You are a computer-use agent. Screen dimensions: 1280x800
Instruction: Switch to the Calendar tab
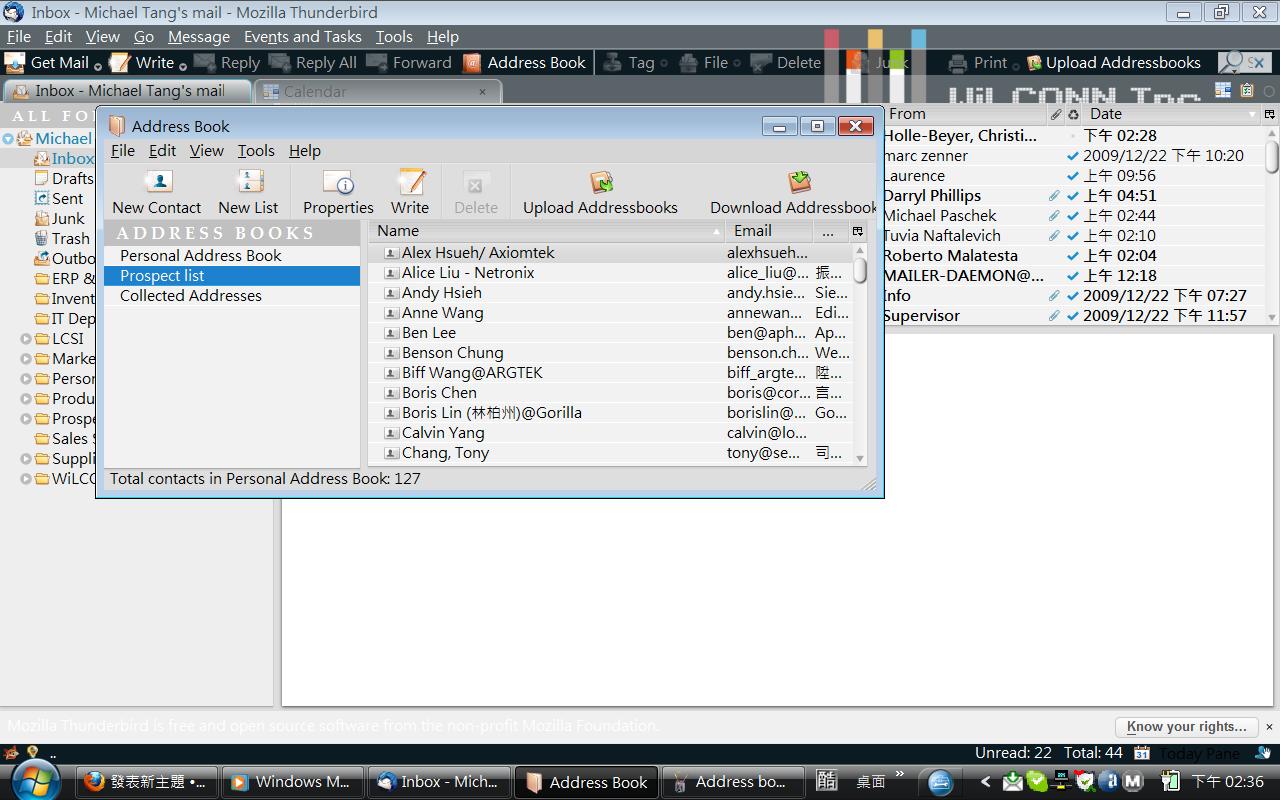pyautogui.click(x=315, y=91)
